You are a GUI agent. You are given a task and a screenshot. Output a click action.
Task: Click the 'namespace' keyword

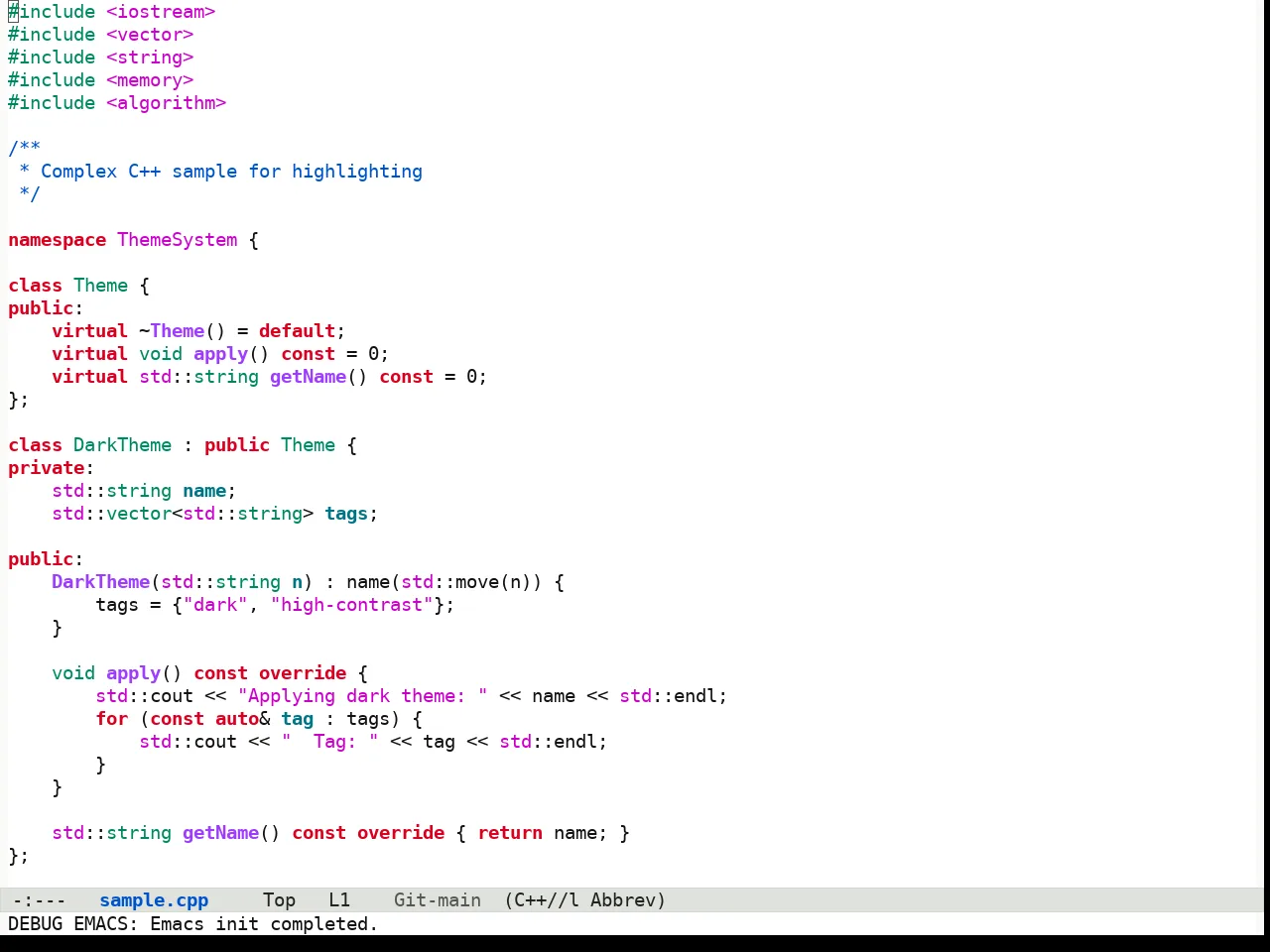58,240
